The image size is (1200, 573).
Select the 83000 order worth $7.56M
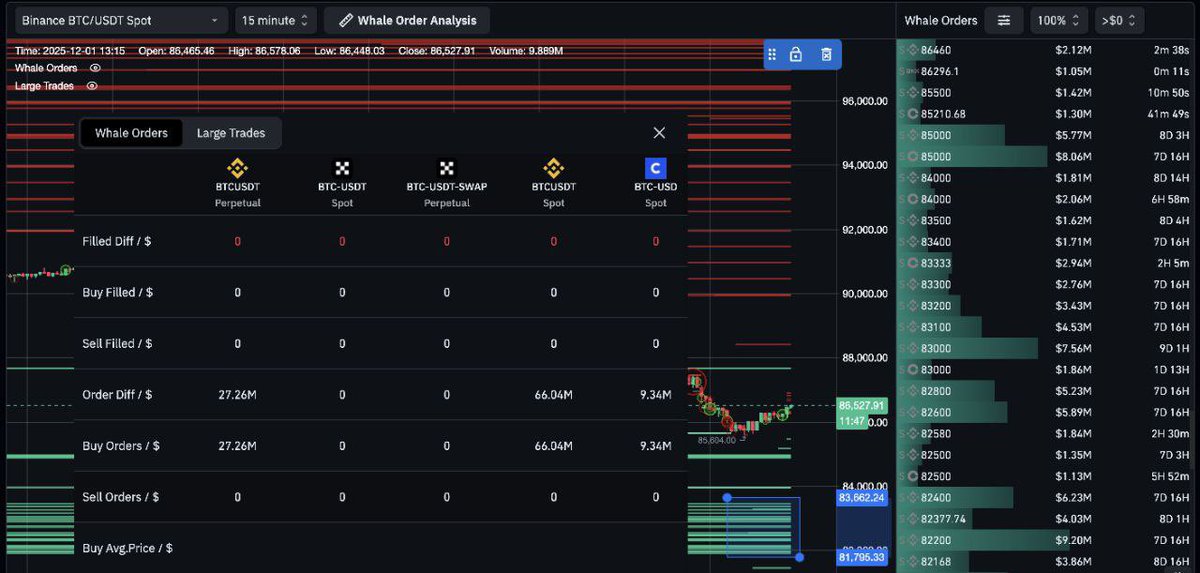(x=1047, y=349)
